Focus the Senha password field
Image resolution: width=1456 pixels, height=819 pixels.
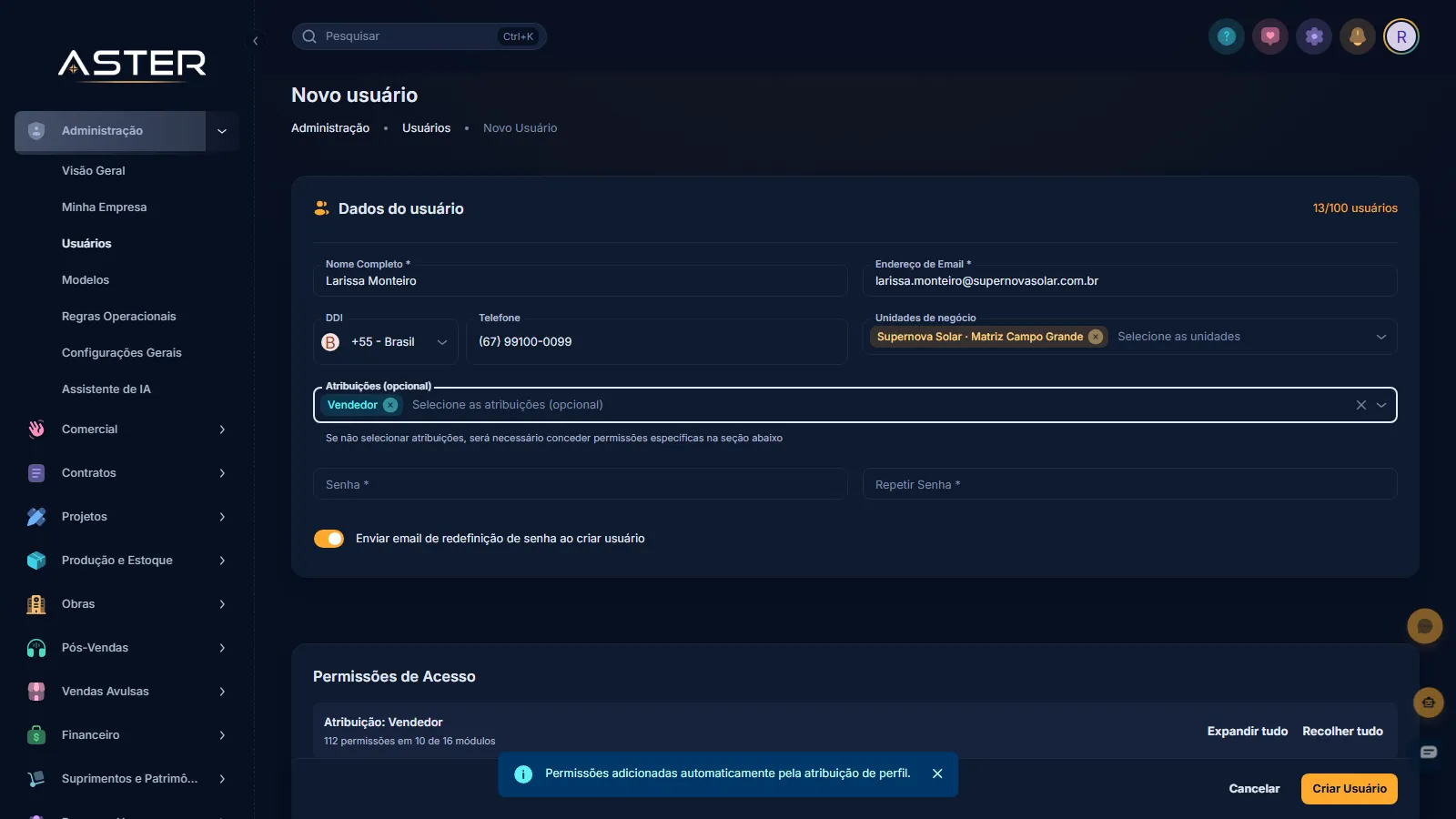tap(581, 484)
